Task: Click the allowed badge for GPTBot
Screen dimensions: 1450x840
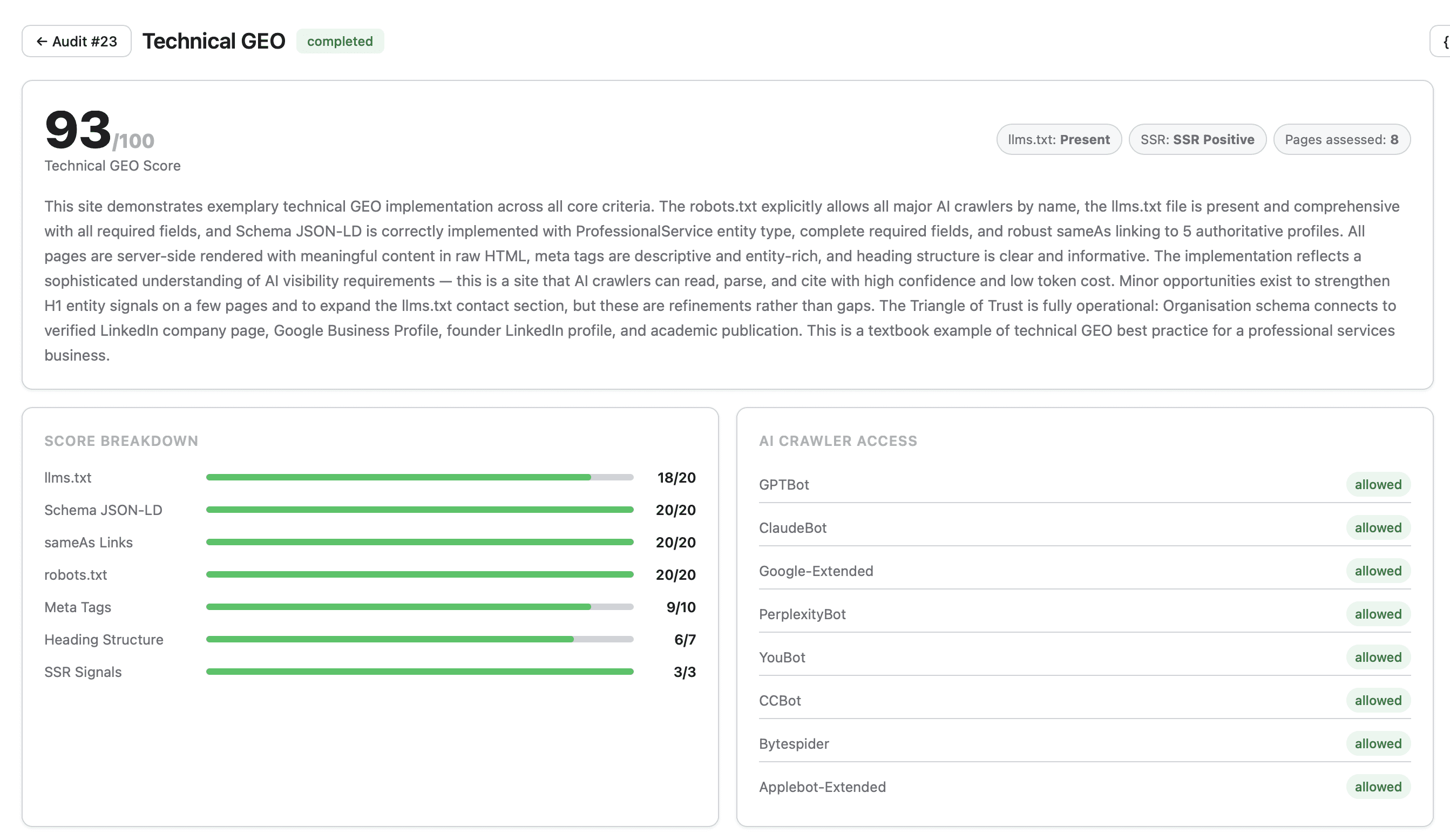Action: tap(1378, 485)
